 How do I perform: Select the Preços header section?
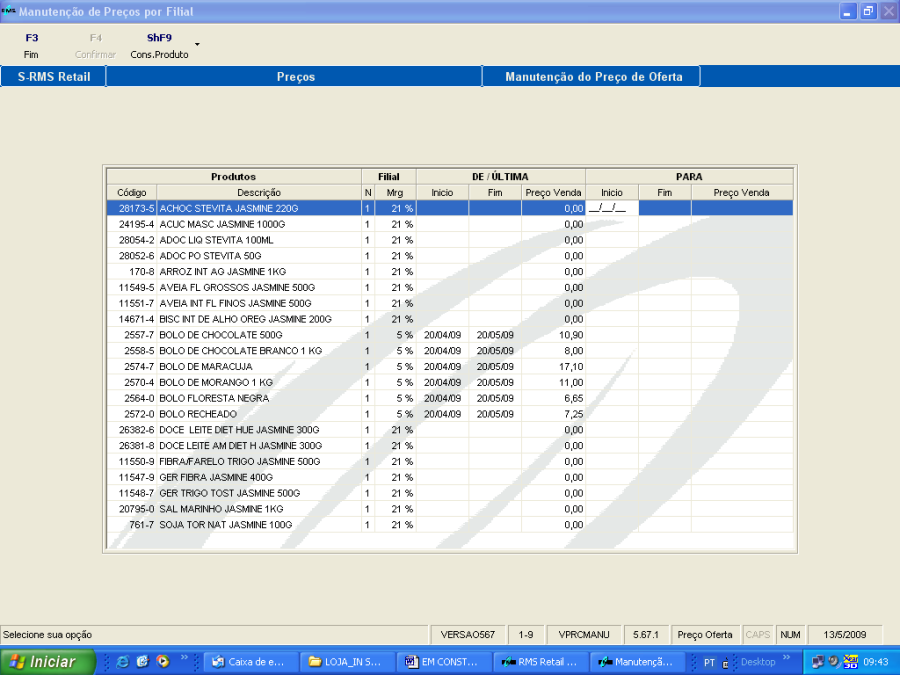(295, 77)
